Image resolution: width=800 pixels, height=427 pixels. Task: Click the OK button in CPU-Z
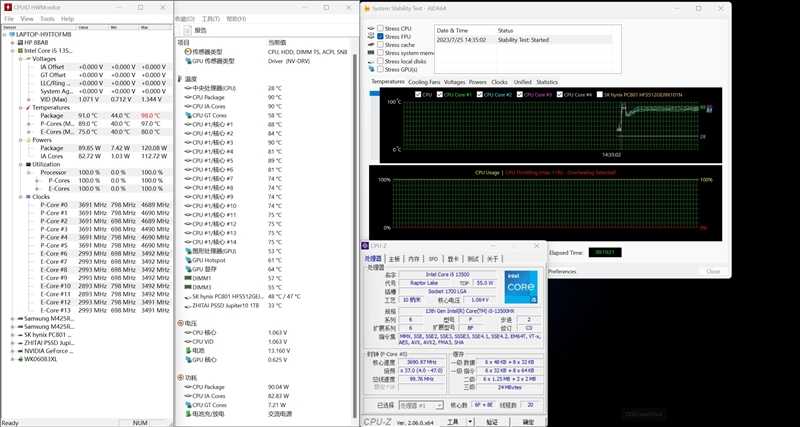[529, 422]
